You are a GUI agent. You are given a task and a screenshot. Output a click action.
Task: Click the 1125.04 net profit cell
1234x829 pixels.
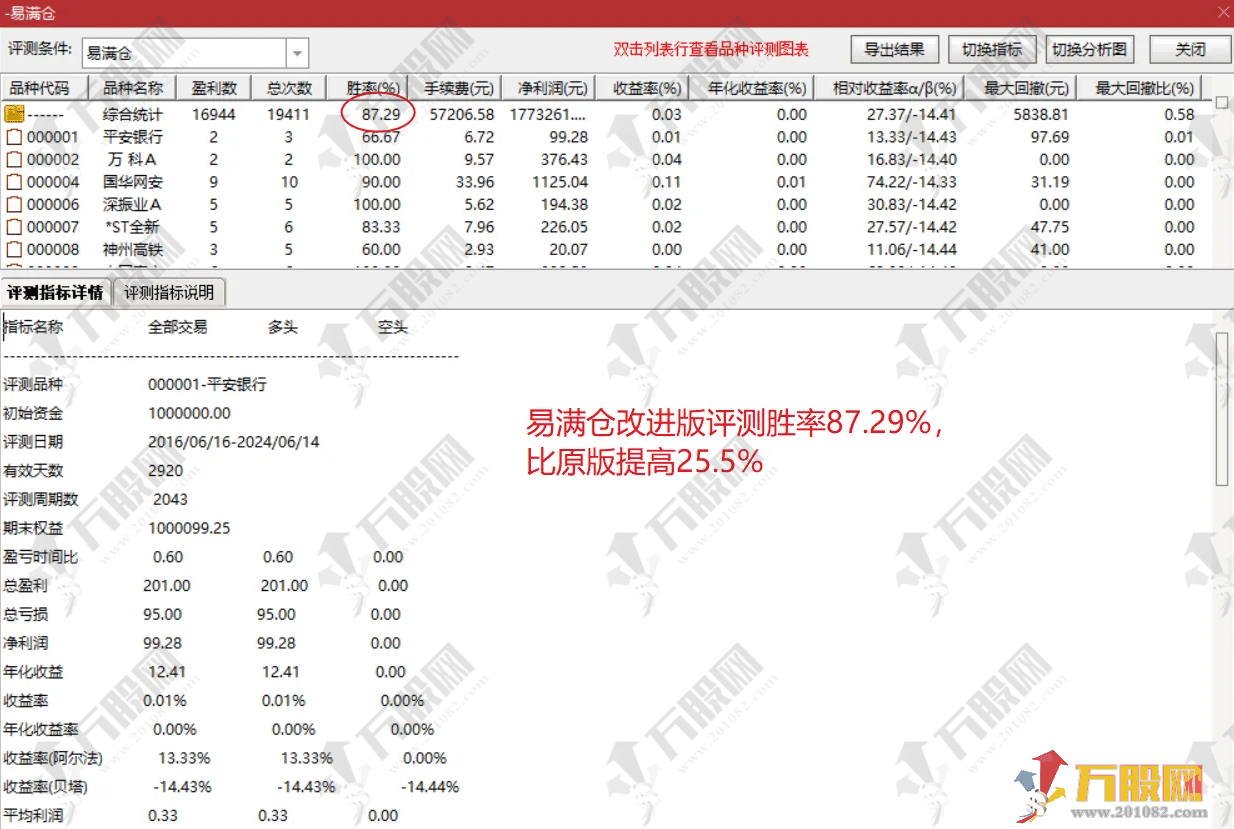tap(559, 182)
